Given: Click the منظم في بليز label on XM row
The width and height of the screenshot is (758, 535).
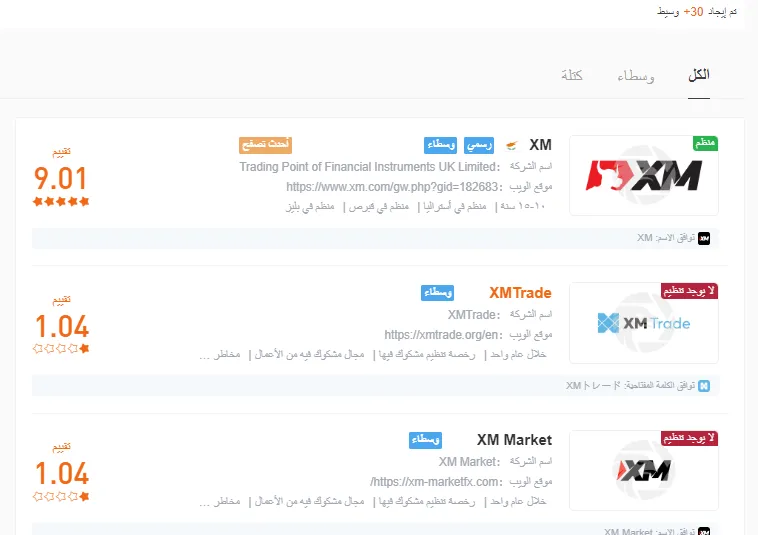Looking at the screenshot, I should click(x=310, y=206).
